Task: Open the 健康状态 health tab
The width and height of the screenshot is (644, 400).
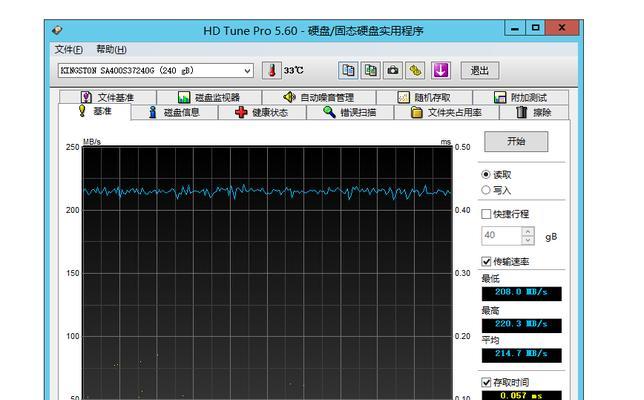Action: coord(262,112)
